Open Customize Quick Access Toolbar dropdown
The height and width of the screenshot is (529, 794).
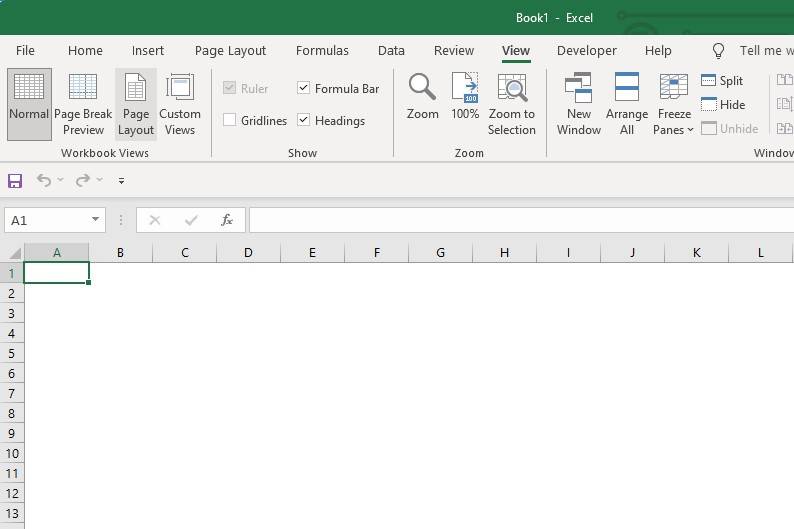(x=121, y=181)
